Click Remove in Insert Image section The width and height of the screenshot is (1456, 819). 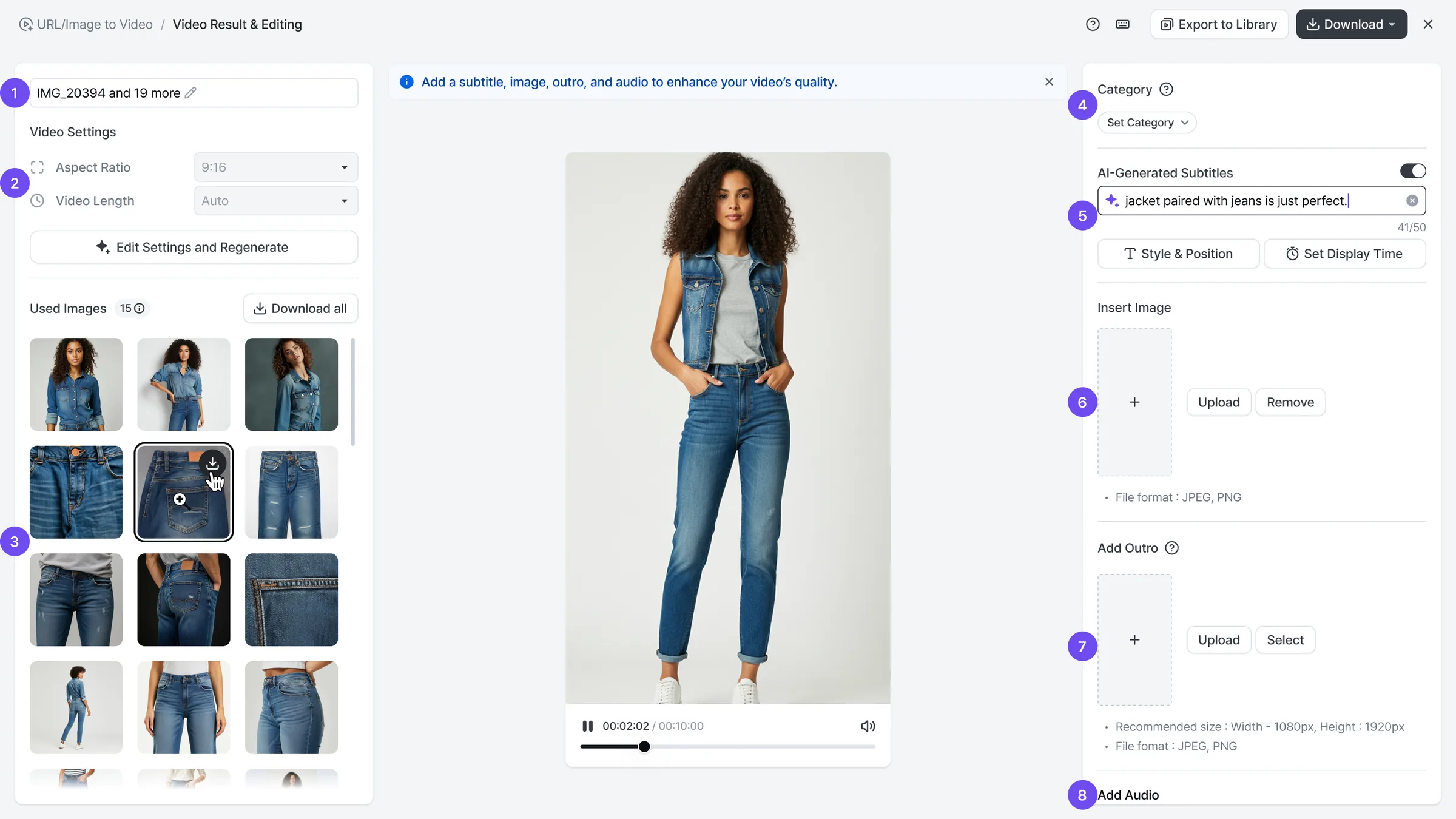pyautogui.click(x=1290, y=402)
